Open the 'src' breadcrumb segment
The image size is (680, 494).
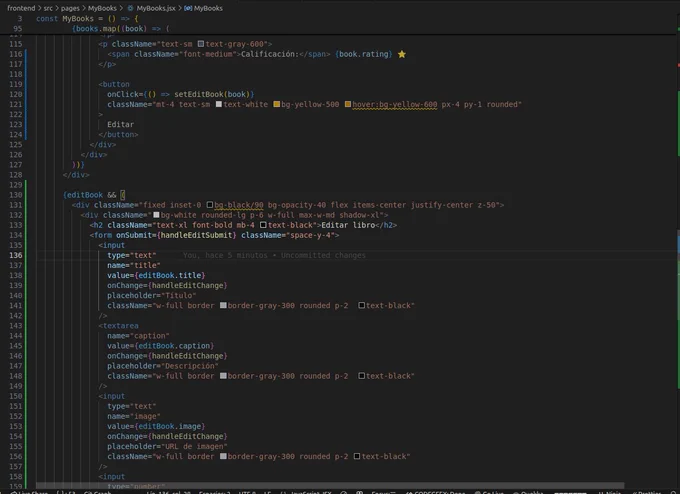pos(48,8)
